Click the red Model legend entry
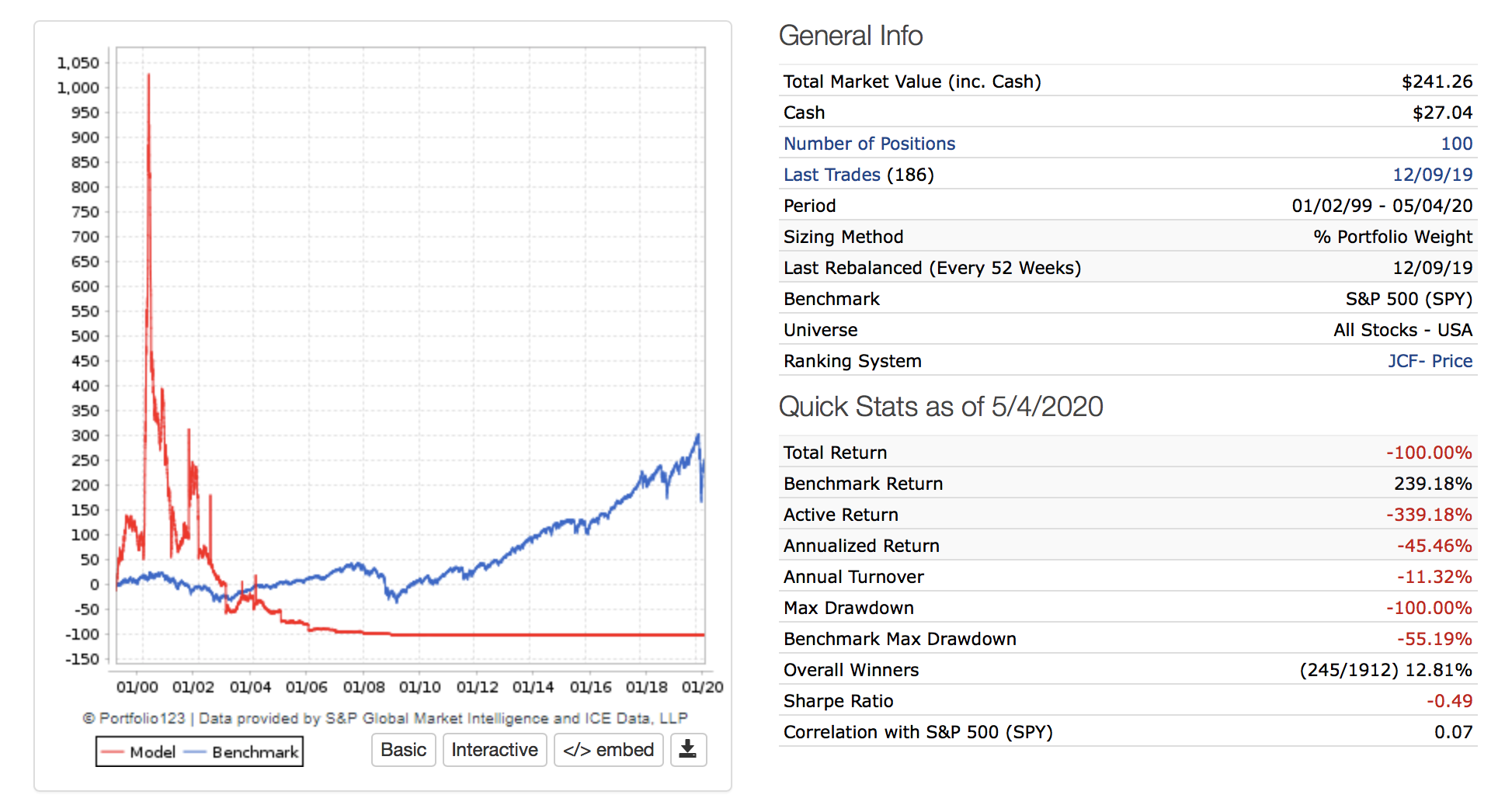This screenshot has width=1505, height=812. (139, 751)
